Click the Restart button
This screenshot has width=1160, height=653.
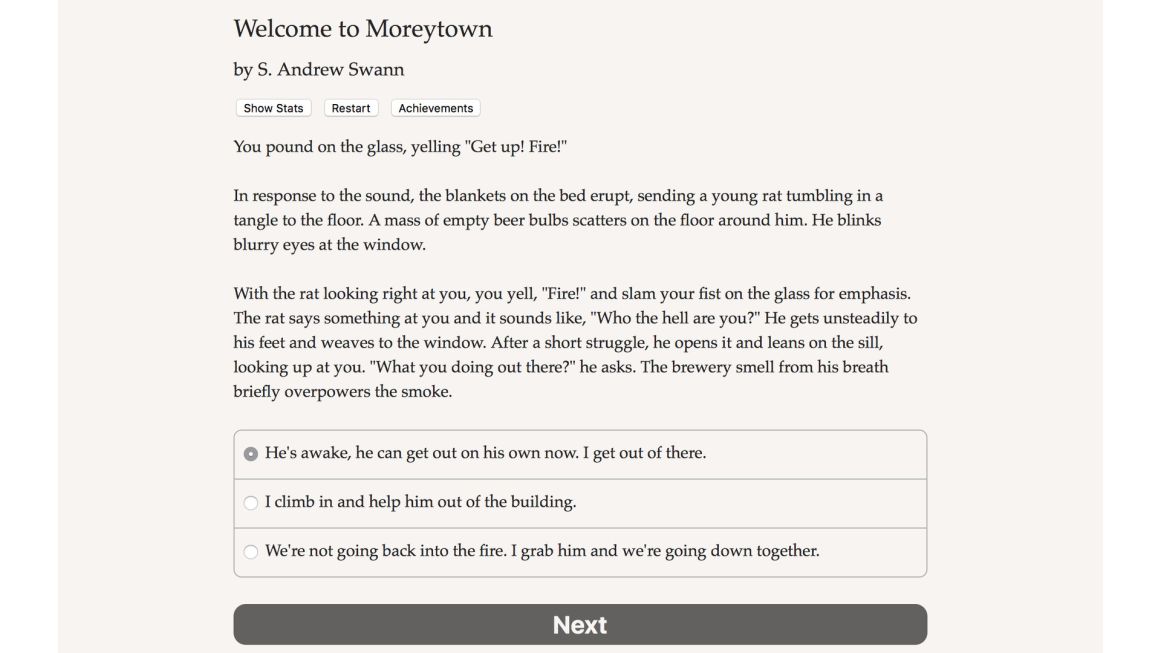tap(351, 108)
